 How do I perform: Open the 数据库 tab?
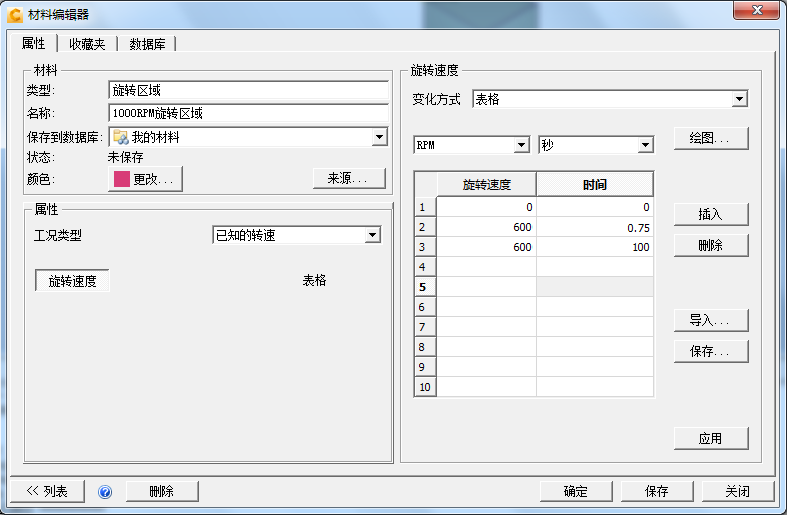pos(147,44)
